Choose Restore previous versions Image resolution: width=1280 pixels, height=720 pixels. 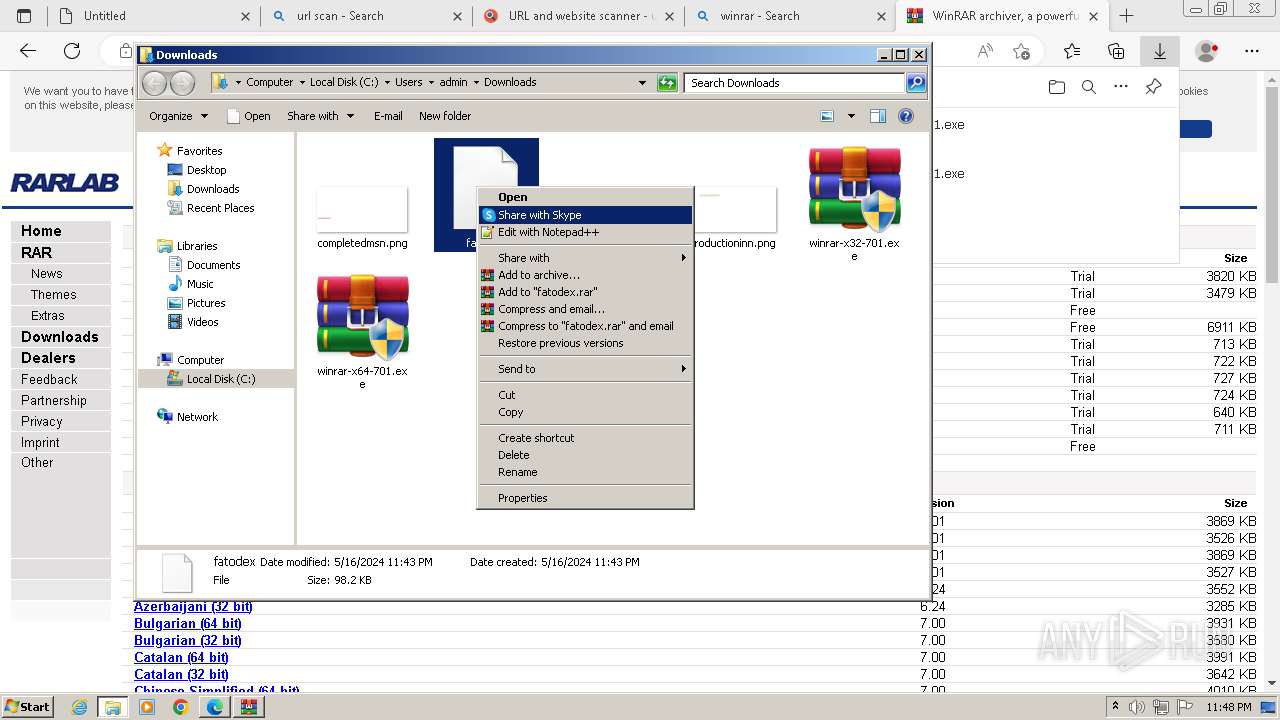coord(585,343)
